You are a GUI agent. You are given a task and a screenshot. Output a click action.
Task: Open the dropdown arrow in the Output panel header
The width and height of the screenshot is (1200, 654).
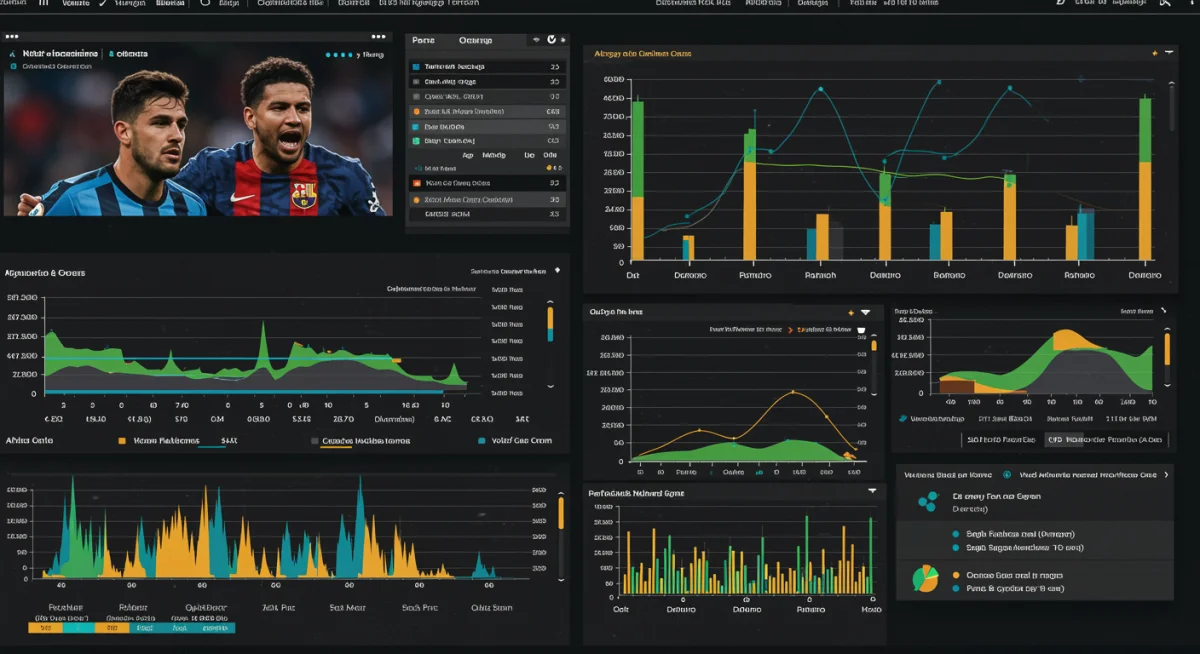(864, 312)
